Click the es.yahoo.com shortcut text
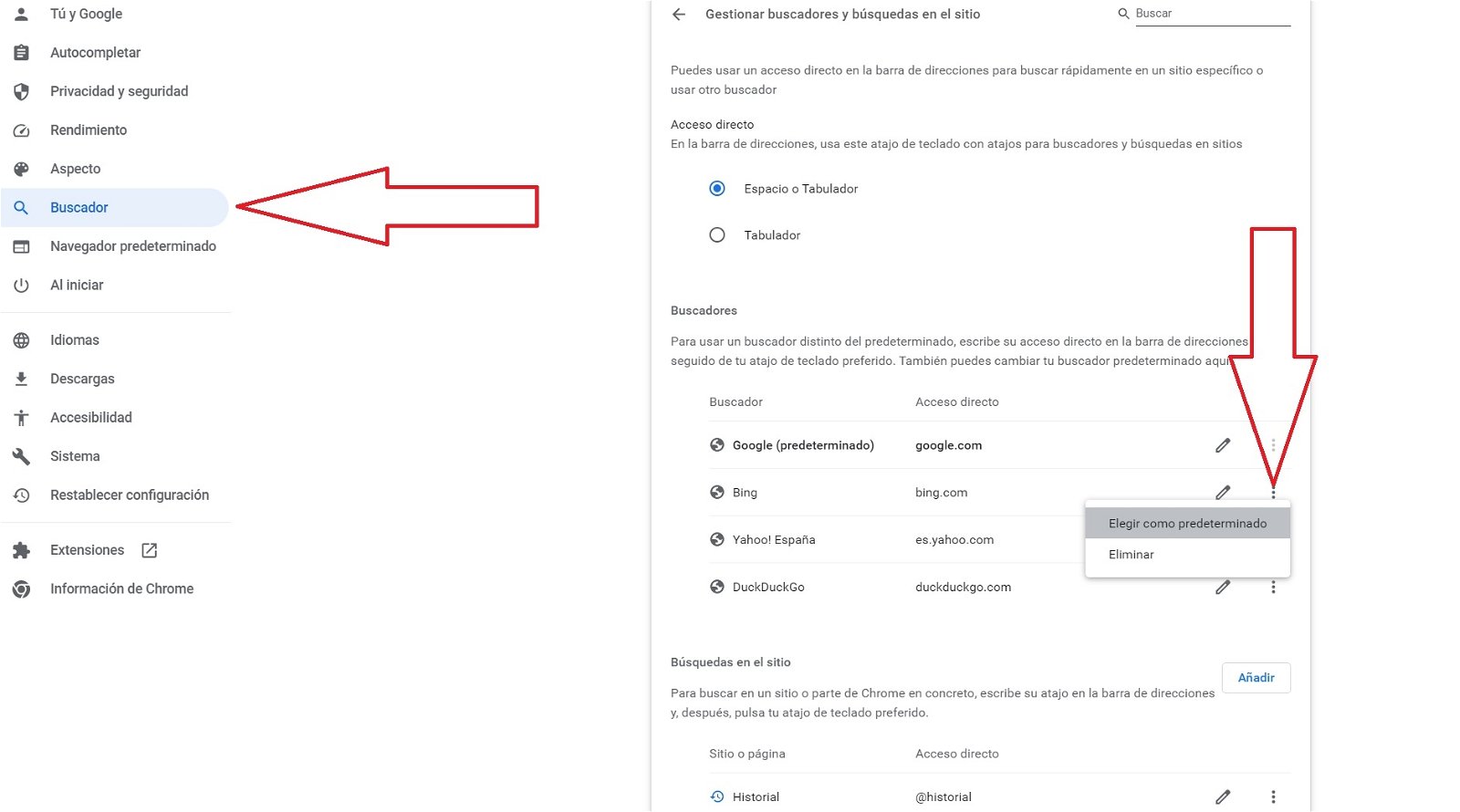The width and height of the screenshot is (1460, 812). click(x=954, y=540)
